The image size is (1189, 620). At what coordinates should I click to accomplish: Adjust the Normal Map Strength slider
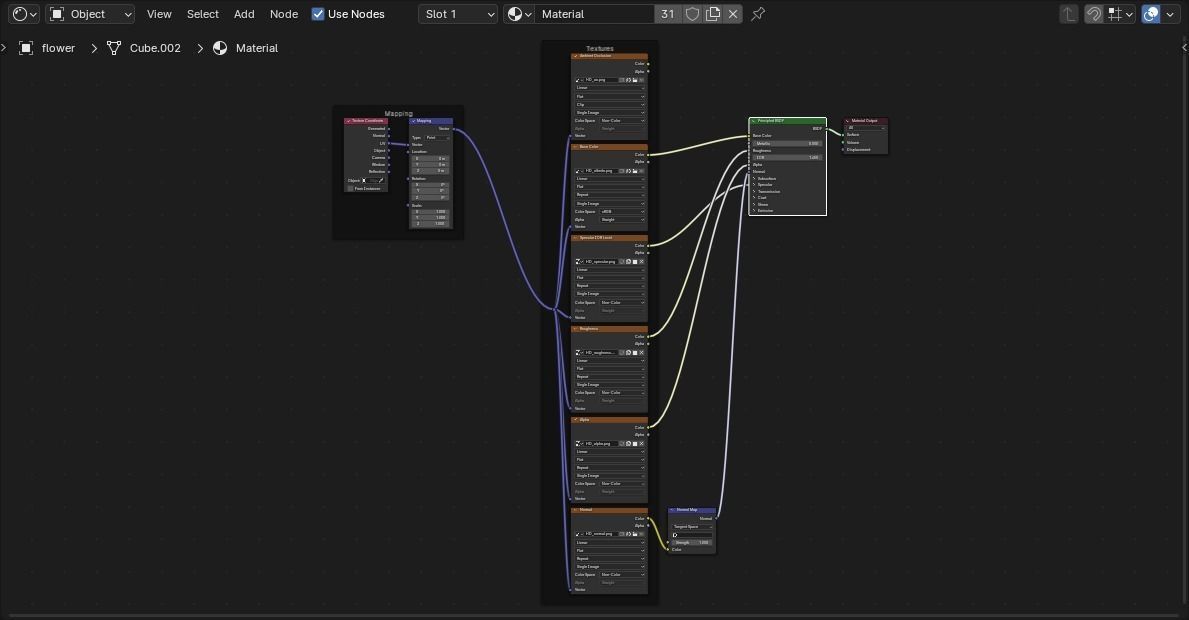click(x=692, y=542)
